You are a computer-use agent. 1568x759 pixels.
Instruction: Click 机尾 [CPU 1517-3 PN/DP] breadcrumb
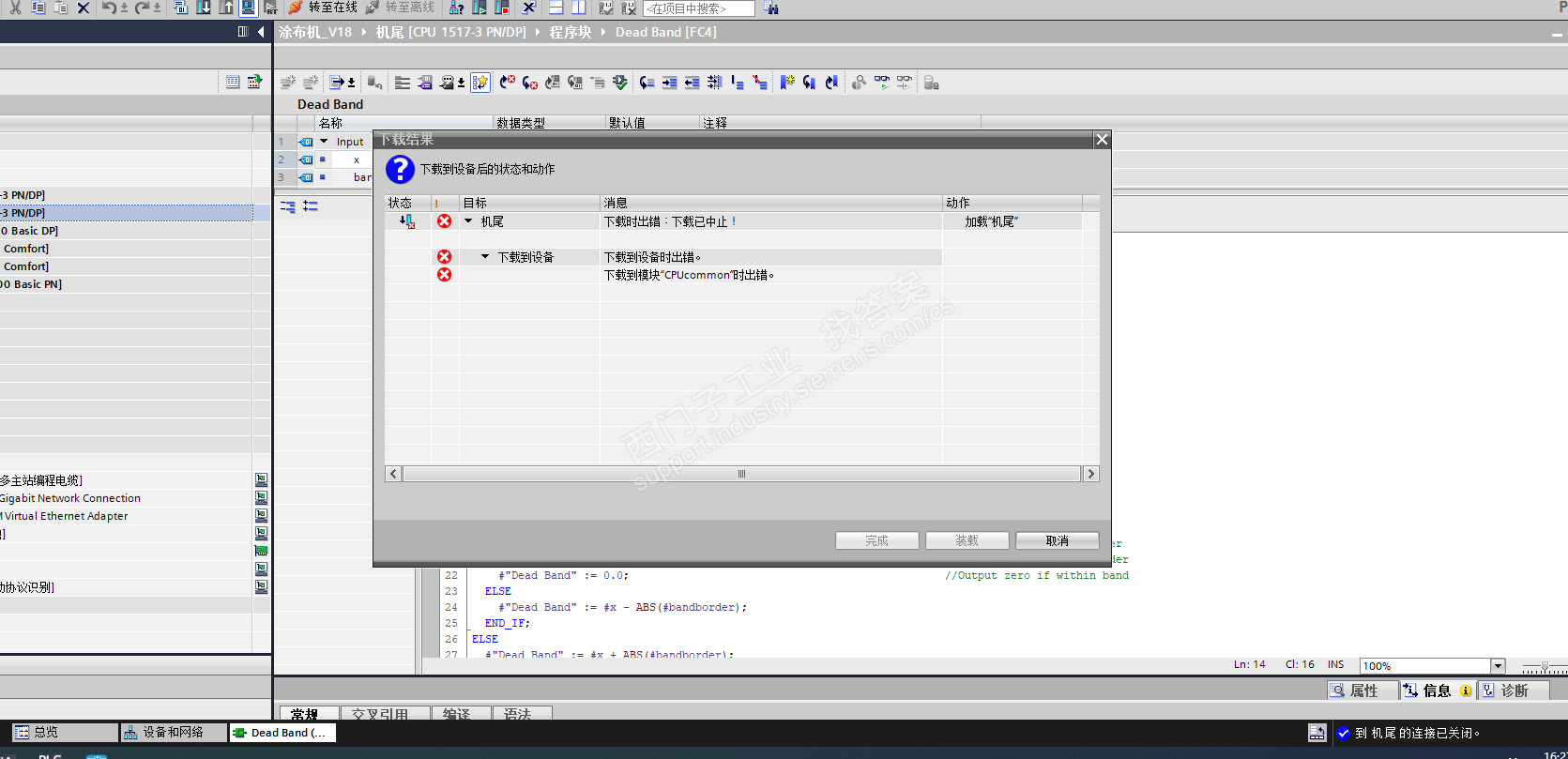(x=451, y=32)
